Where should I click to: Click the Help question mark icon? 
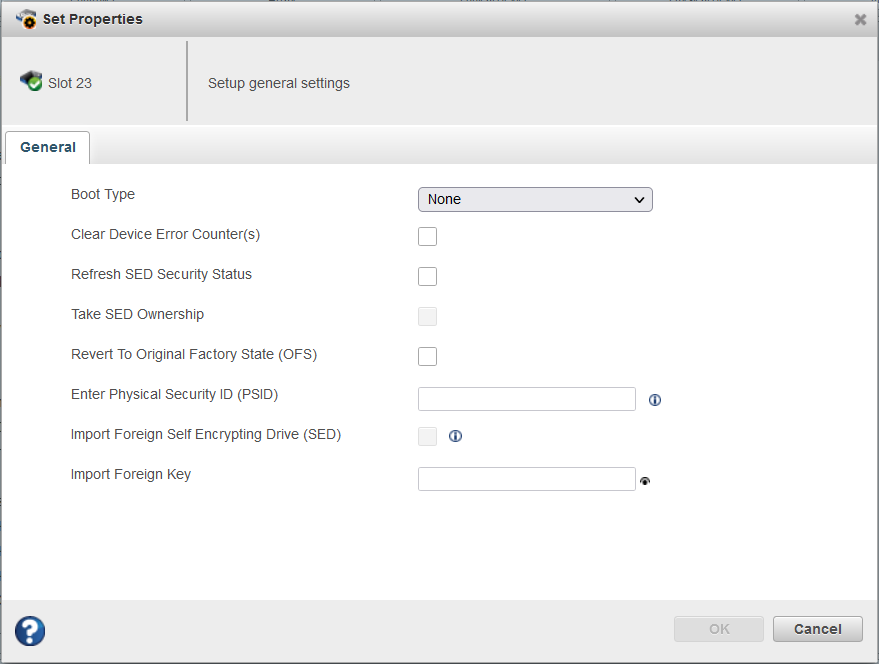[29, 631]
